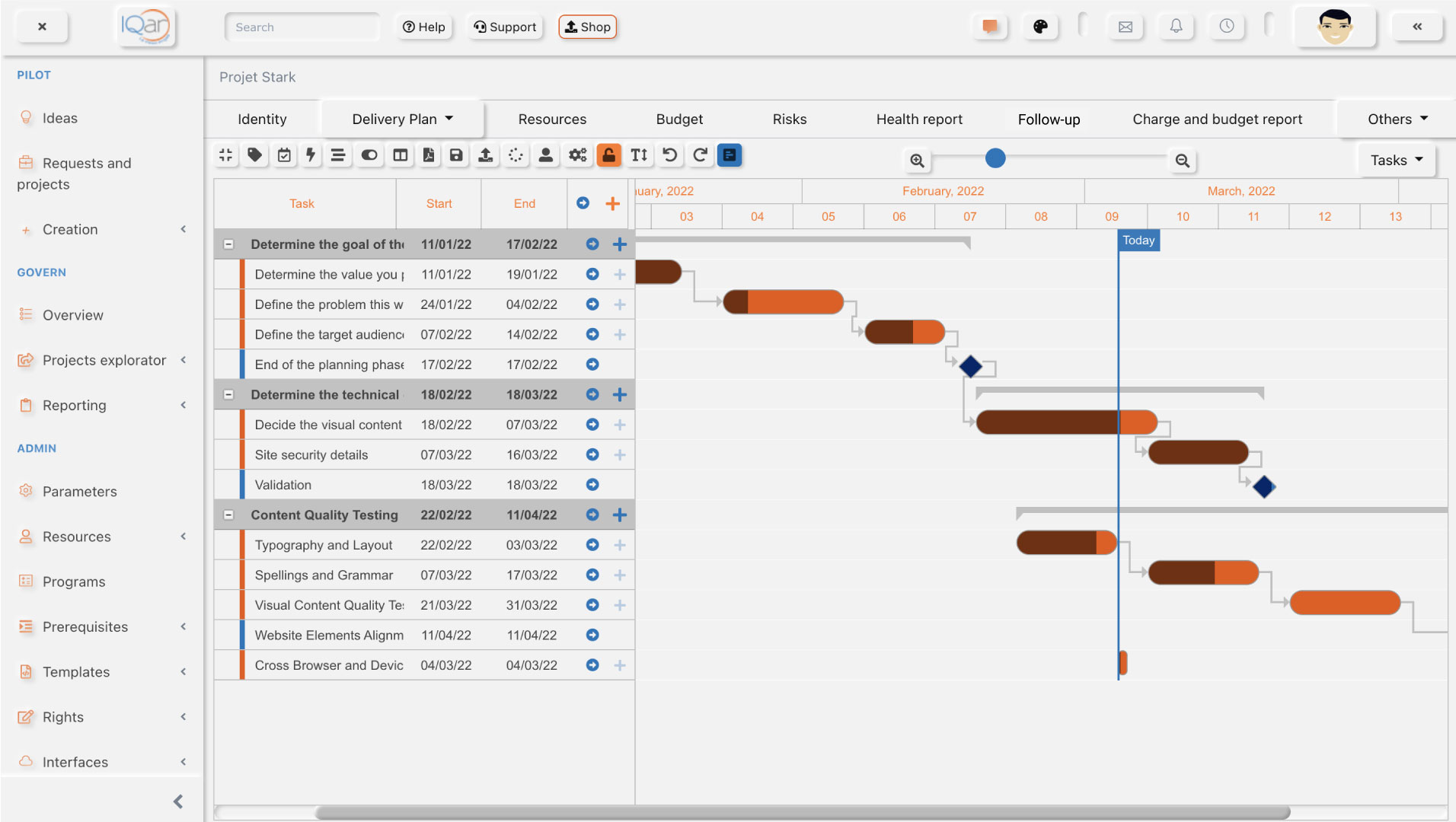This screenshot has width=1456, height=822.
Task: Redo with the redo arrow icon
Action: click(x=700, y=155)
